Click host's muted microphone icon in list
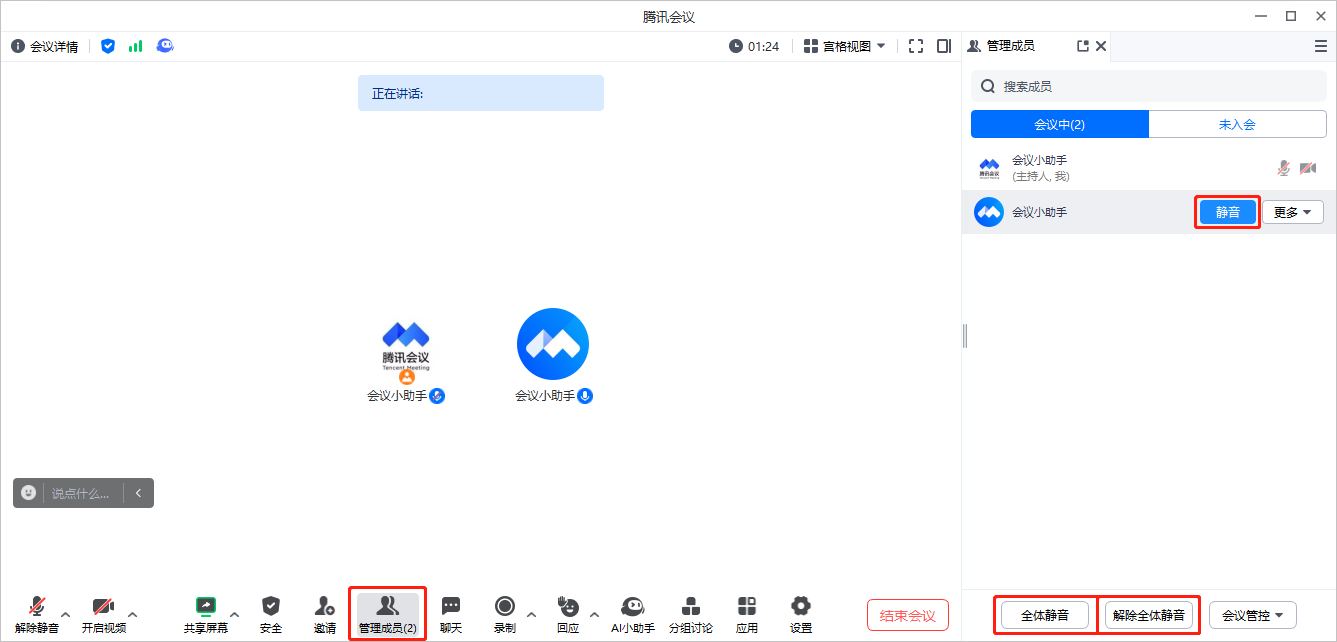The width and height of the screenshot is (1337, 642). coord(1284,168)
